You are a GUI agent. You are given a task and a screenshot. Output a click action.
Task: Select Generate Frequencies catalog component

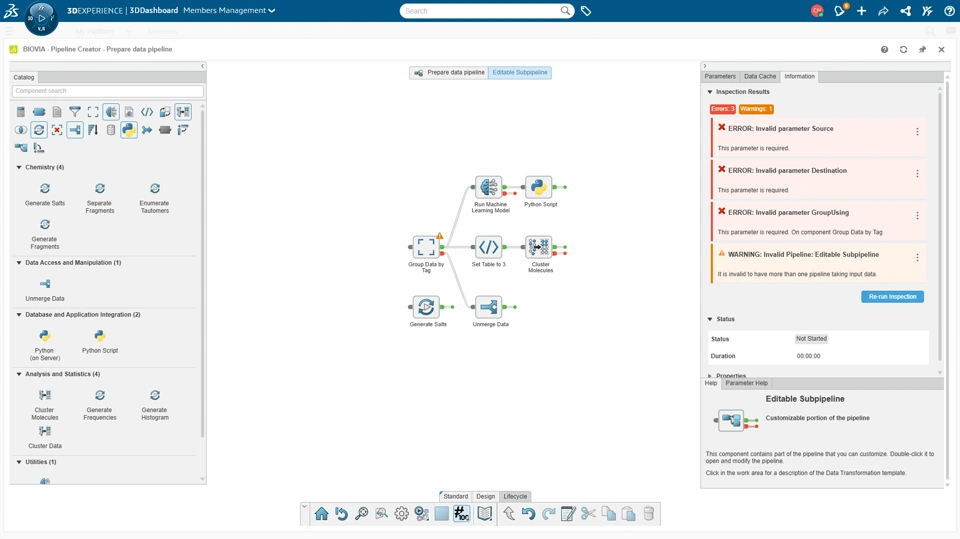[x=100, y=404]
